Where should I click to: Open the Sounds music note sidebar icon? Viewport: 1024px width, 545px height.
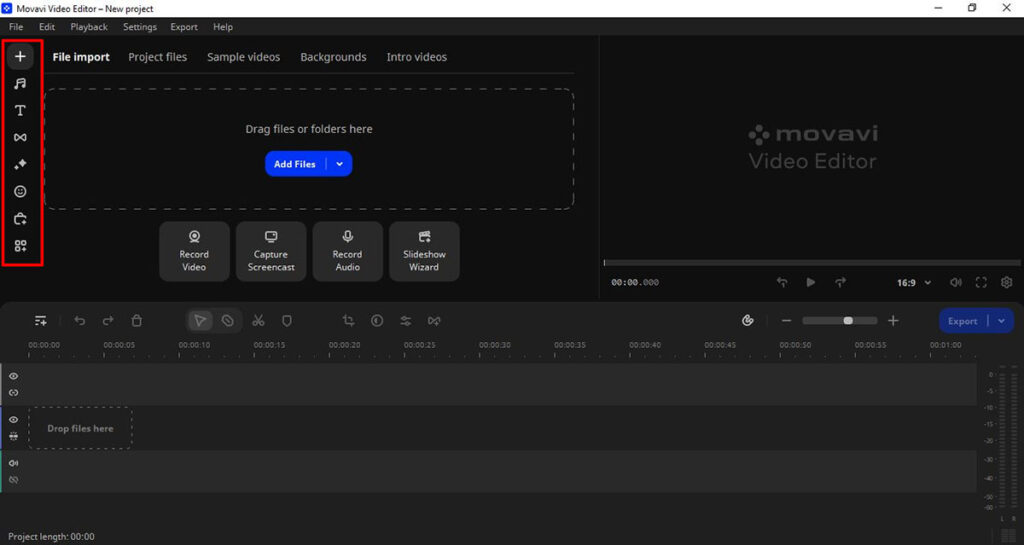click(x=20, y=84)
